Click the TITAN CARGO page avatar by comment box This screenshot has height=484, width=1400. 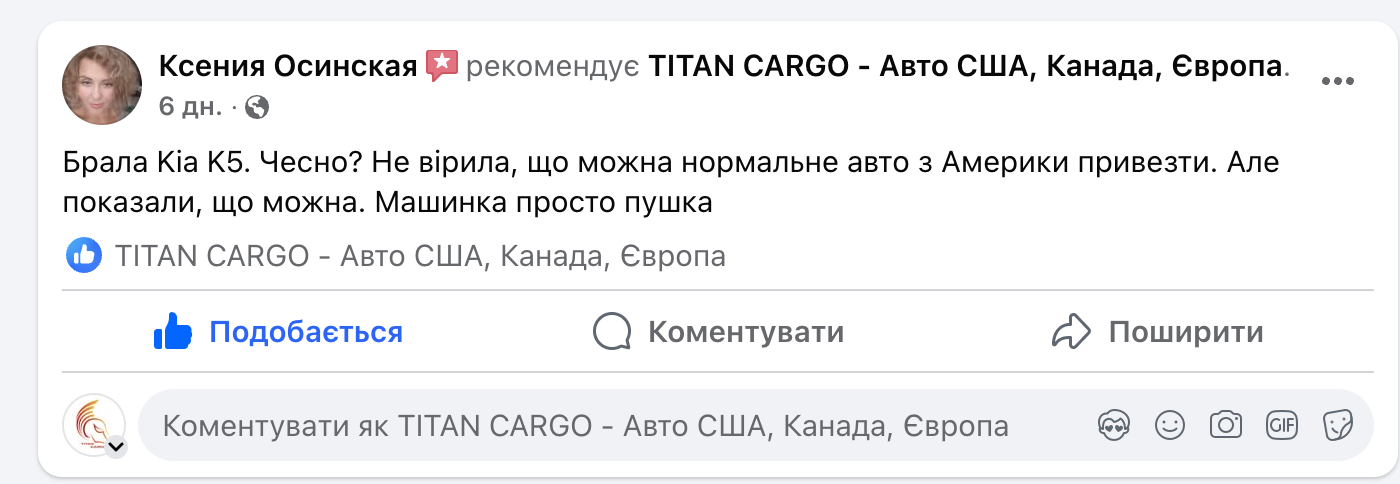pos(94,424)
